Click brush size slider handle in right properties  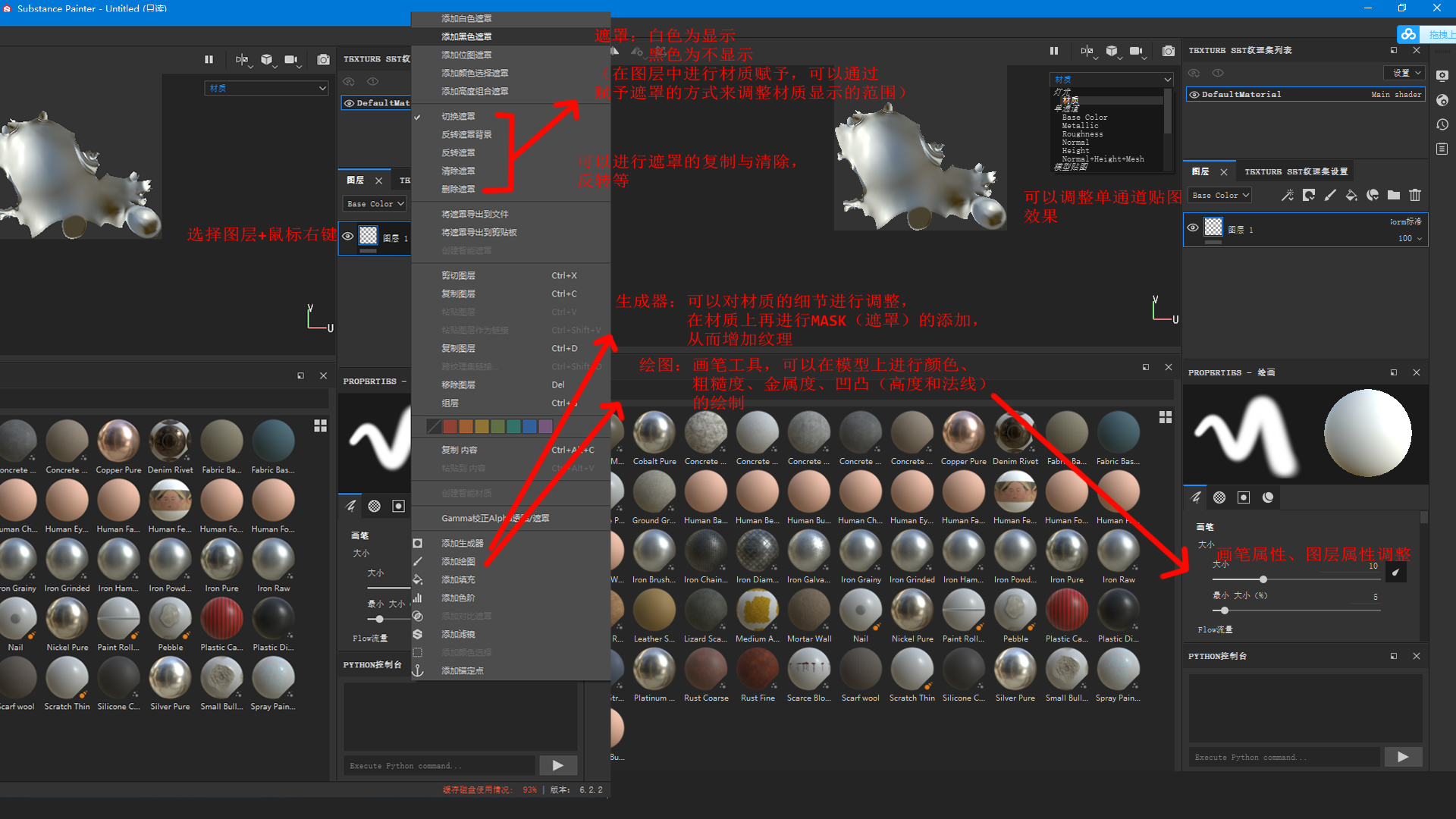(1263, 579)
